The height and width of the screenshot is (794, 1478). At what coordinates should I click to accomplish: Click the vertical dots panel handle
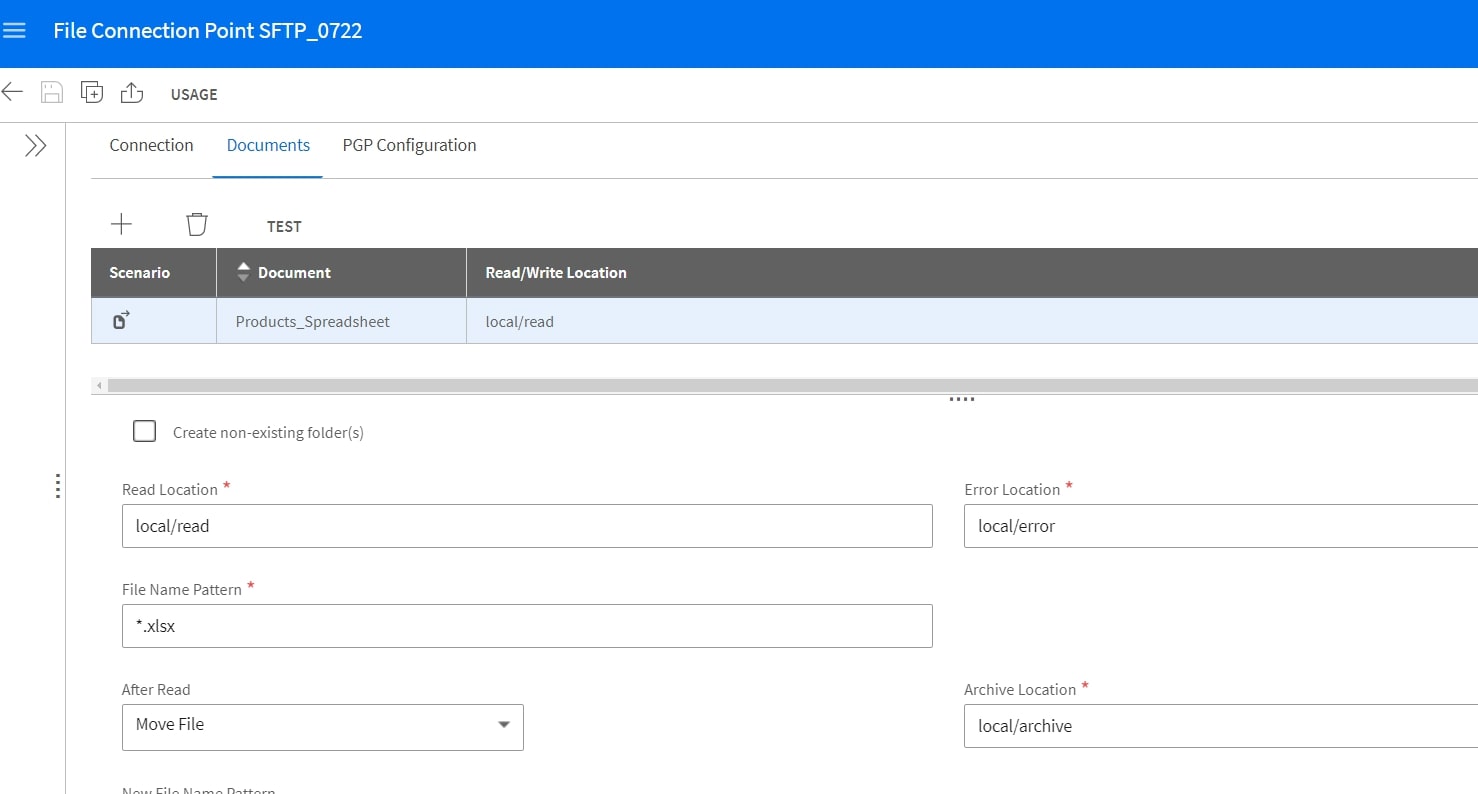click(x=58, y=486)
